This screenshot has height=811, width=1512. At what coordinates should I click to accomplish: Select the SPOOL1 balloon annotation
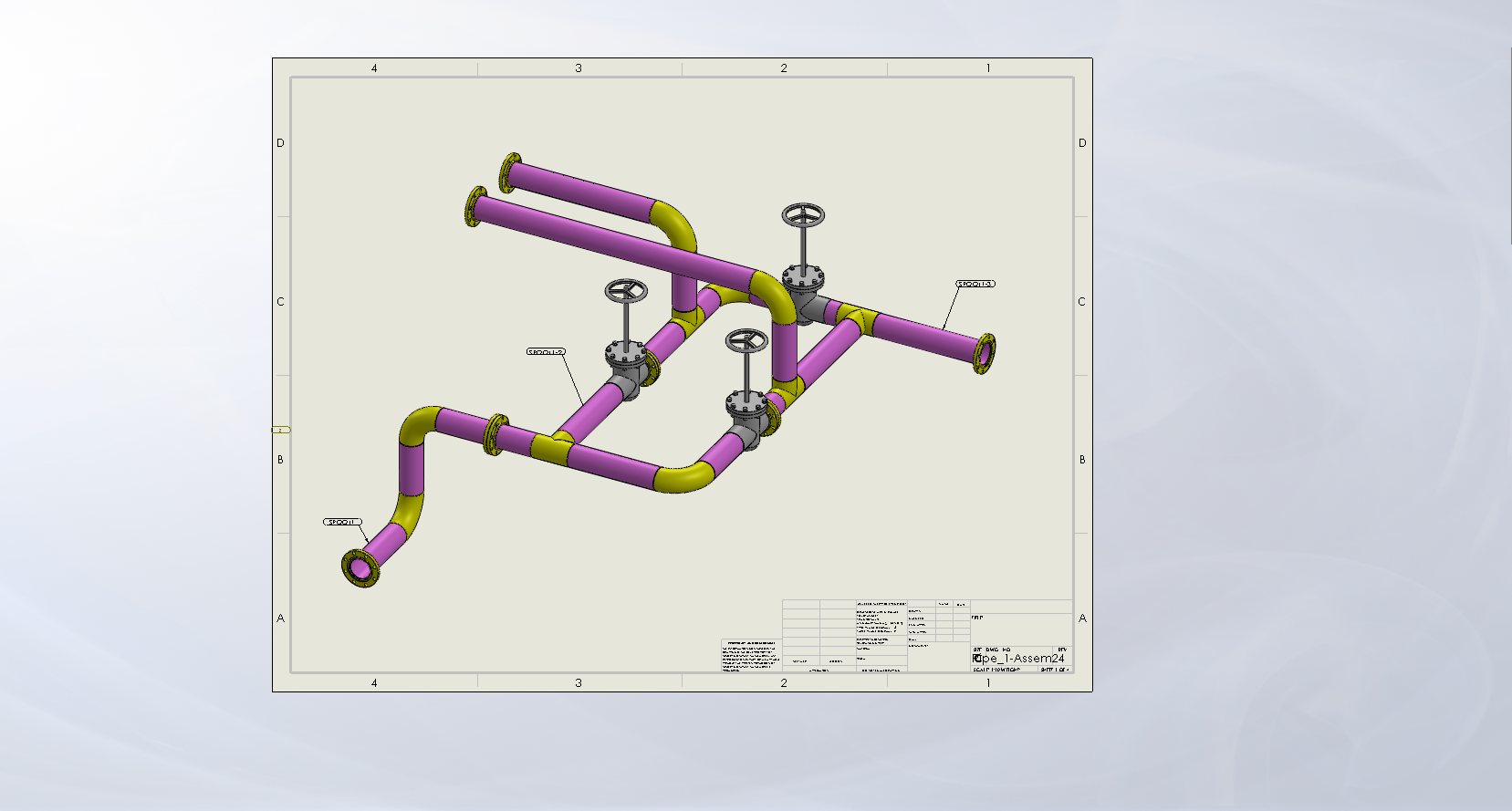point(342,522)
